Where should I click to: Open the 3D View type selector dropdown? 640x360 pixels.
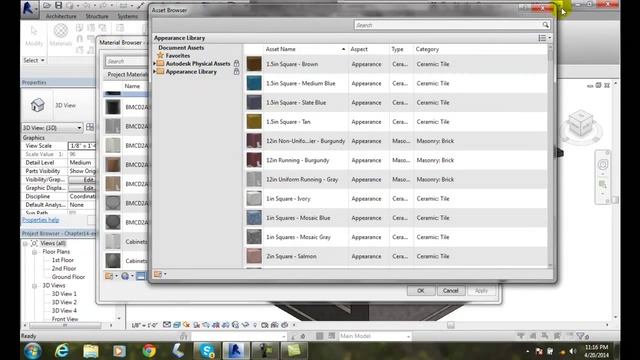coord(52,128)
